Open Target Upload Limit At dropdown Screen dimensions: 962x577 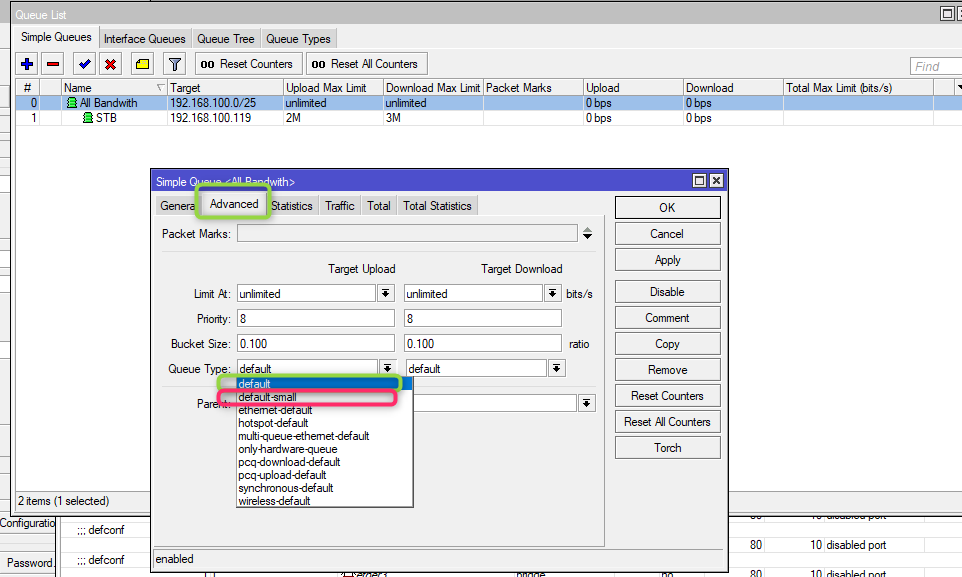pos(385,293)
